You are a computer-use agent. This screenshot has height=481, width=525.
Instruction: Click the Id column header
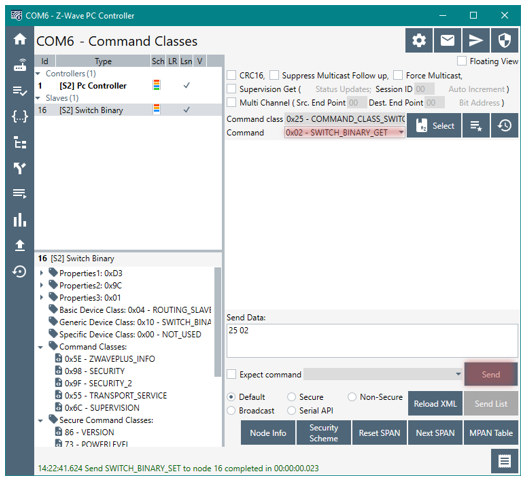coord(45,61)
